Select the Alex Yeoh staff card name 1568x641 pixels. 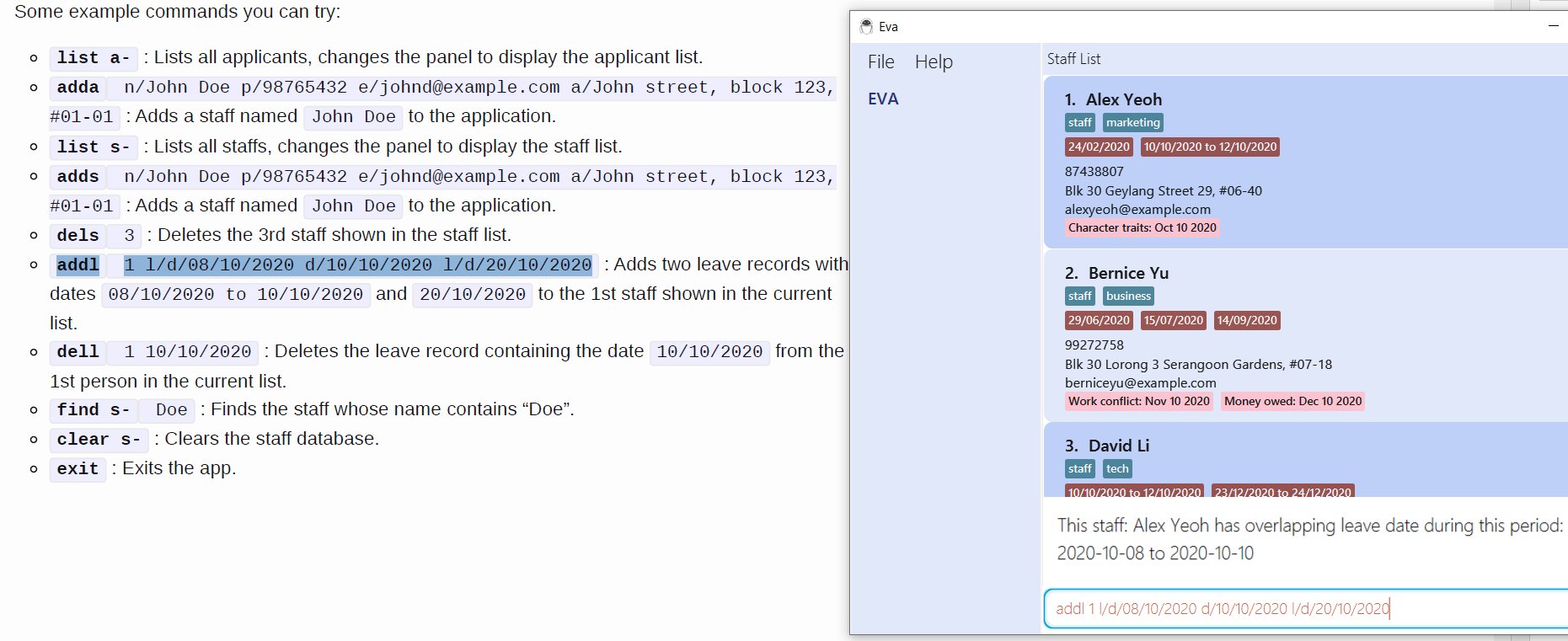pyautogui.click(x=1123, y=99)
